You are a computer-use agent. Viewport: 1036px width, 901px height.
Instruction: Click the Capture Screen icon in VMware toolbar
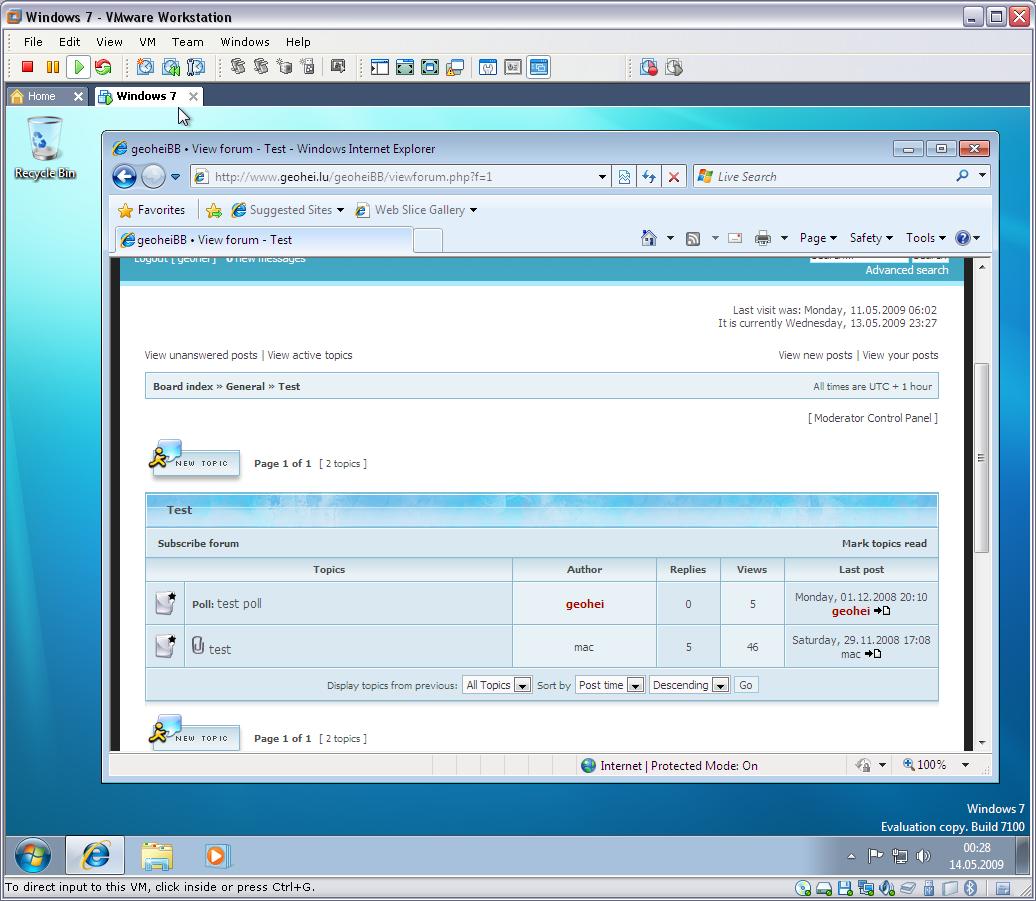point(338,66)
